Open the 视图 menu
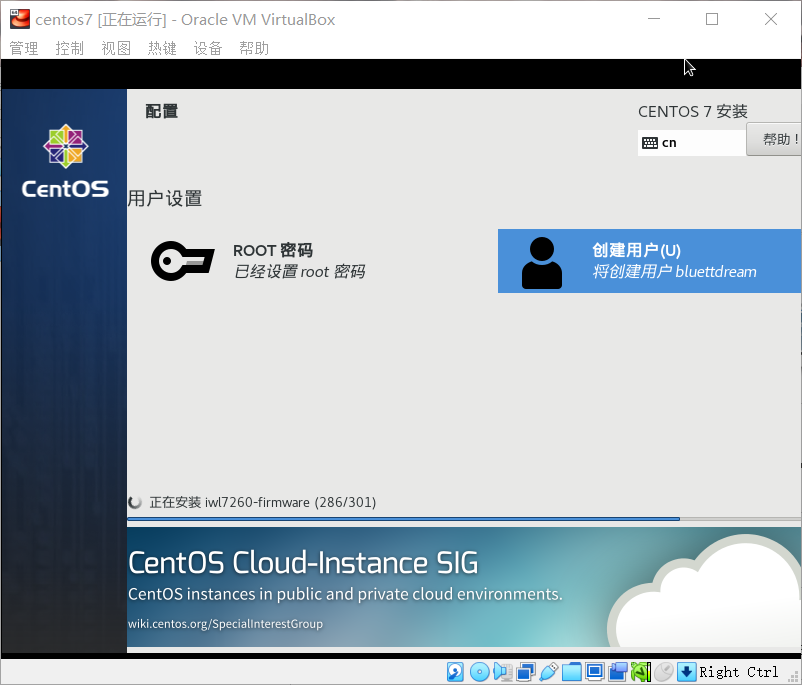Viewport: 802px width, 685px height. pyautogui.click(x=116, y=48)
